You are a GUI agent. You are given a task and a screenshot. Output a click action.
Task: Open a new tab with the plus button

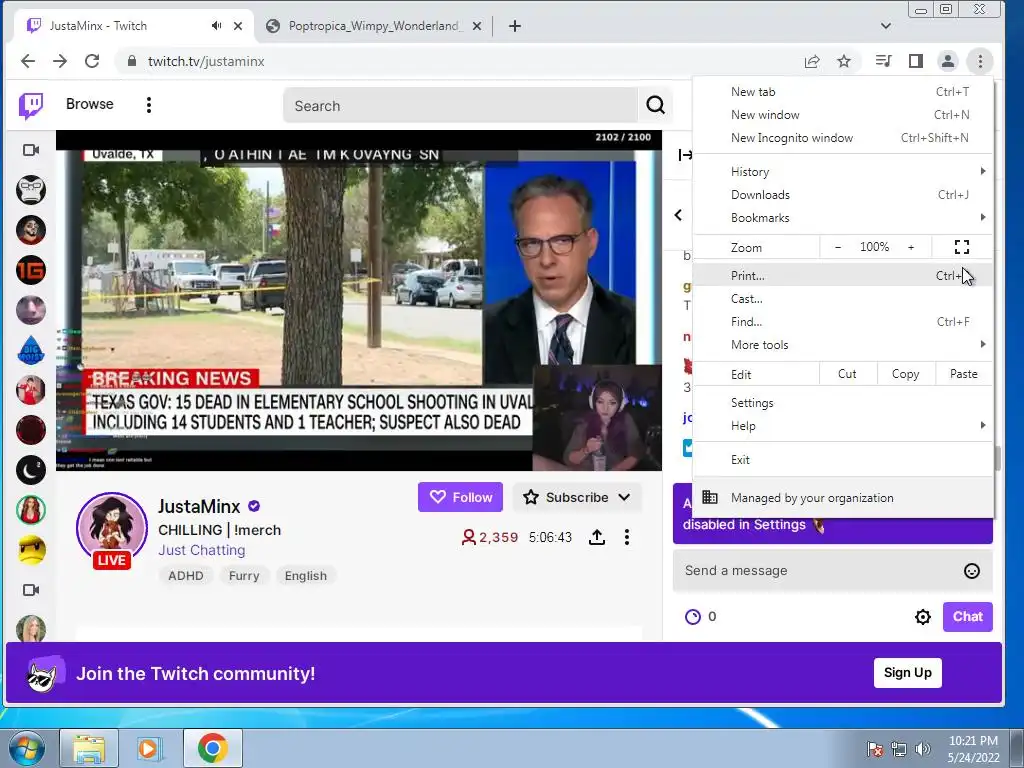click(515, 26)
